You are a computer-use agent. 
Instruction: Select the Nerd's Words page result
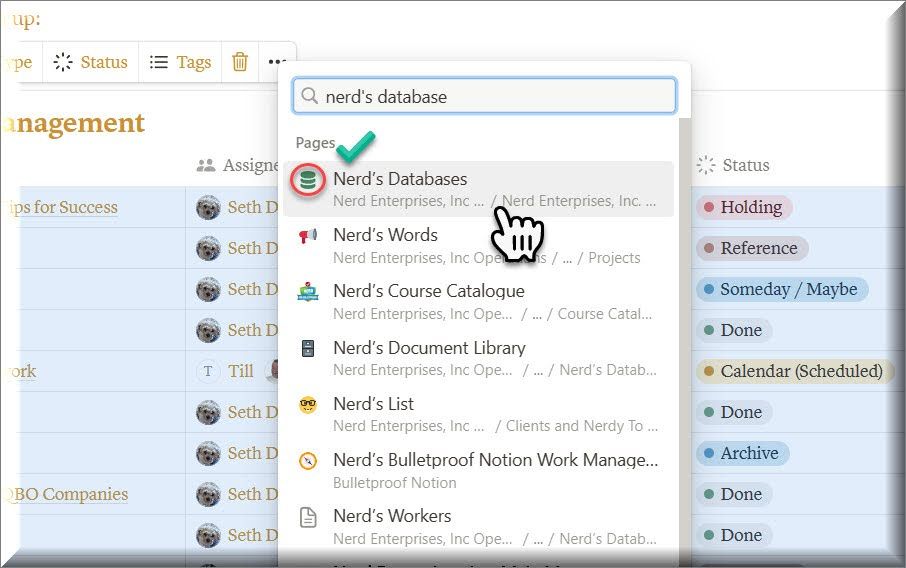(x=478, y=246)
